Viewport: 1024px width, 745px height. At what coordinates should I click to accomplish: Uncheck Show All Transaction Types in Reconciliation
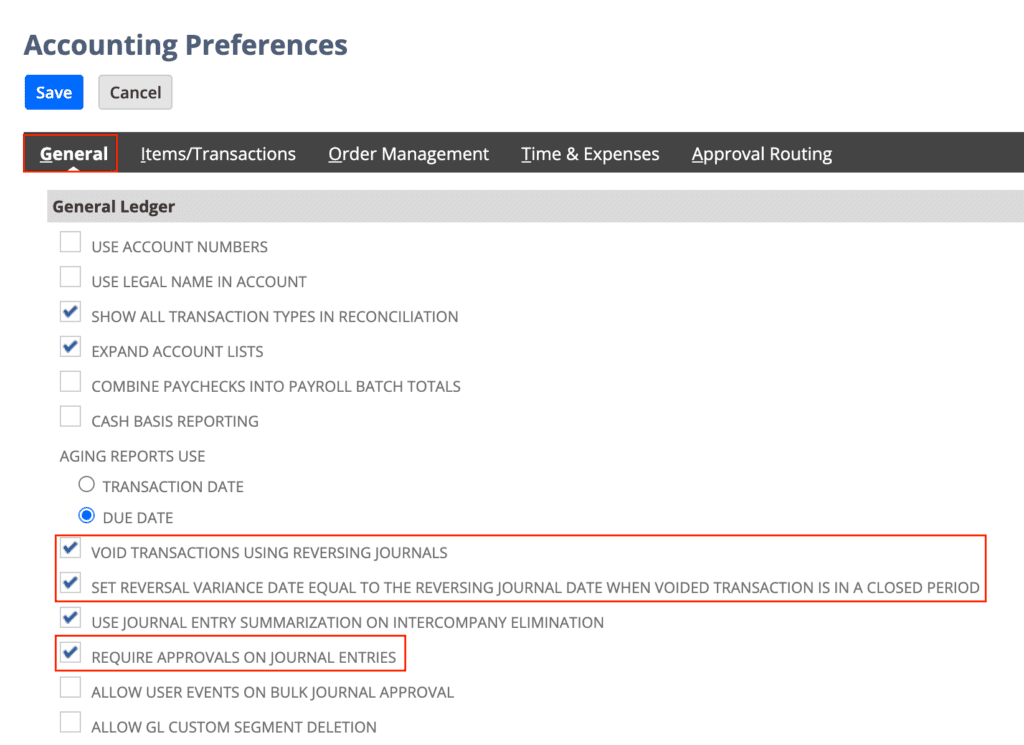[71, 311]
